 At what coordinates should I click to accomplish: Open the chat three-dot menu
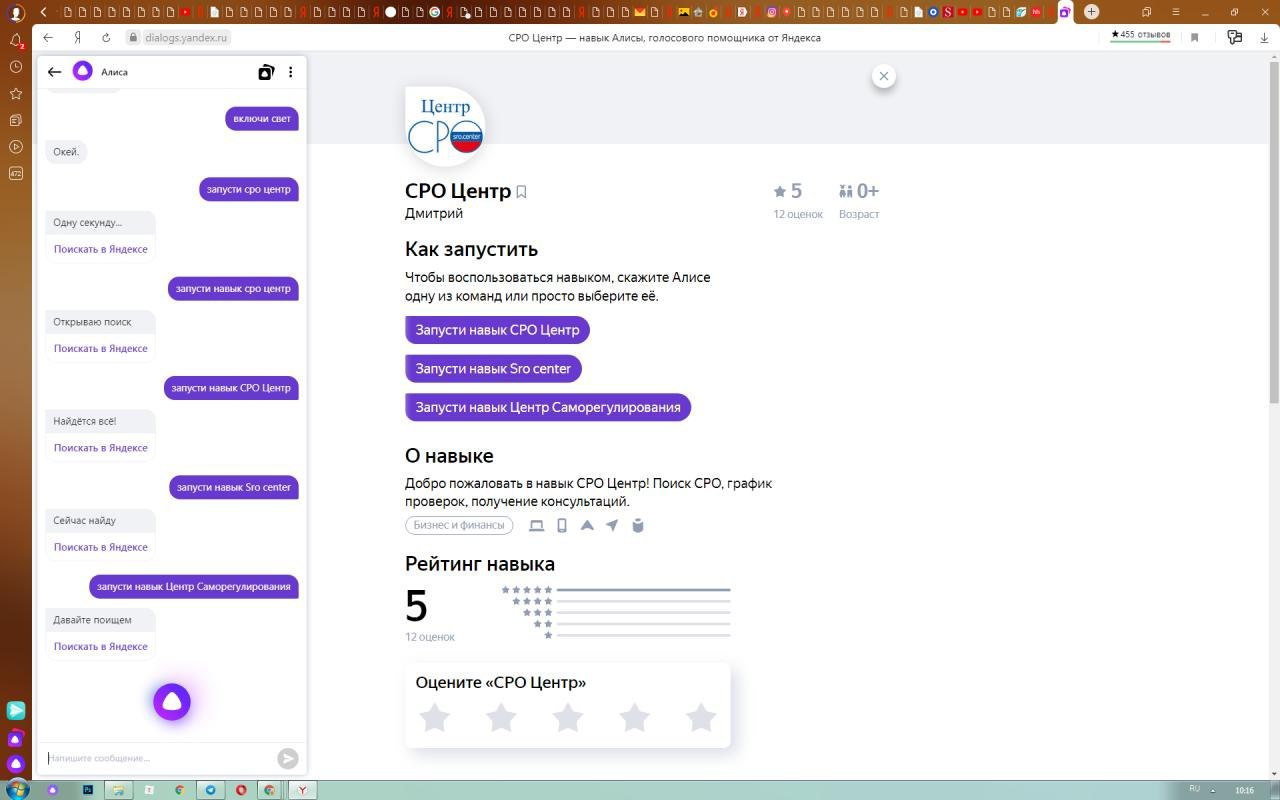(291, 72)
